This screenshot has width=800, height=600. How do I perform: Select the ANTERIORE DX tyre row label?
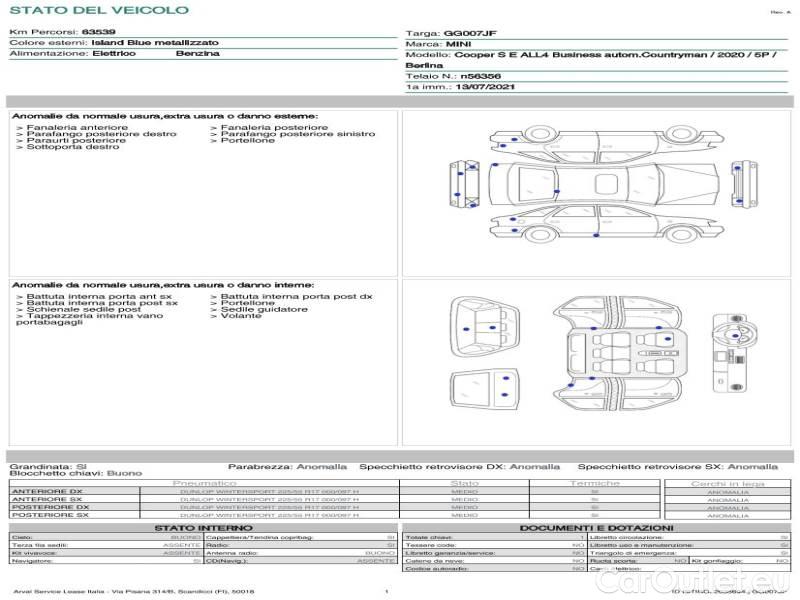coord(47,491)
